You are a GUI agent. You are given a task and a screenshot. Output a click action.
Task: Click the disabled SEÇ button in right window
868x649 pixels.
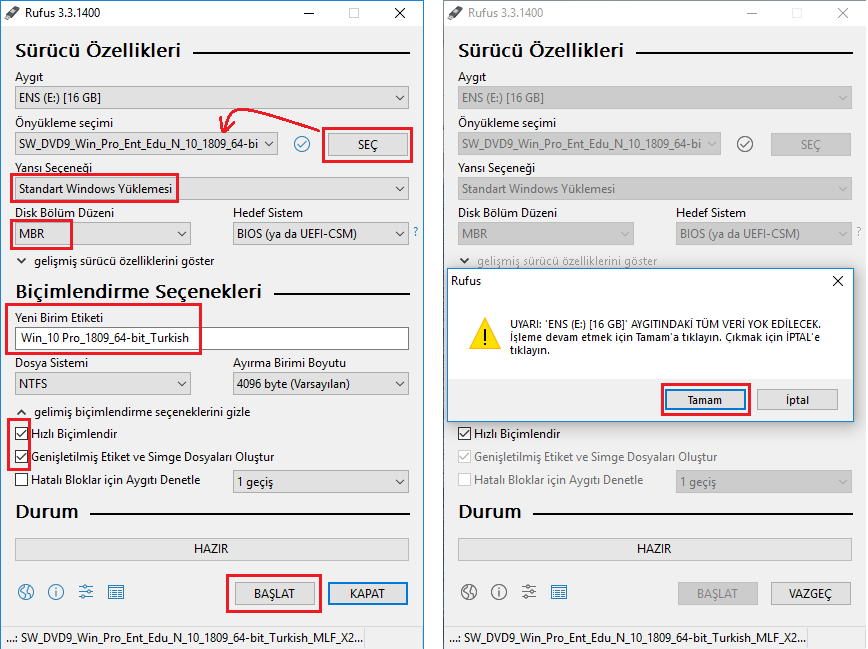tap(810, 145)
